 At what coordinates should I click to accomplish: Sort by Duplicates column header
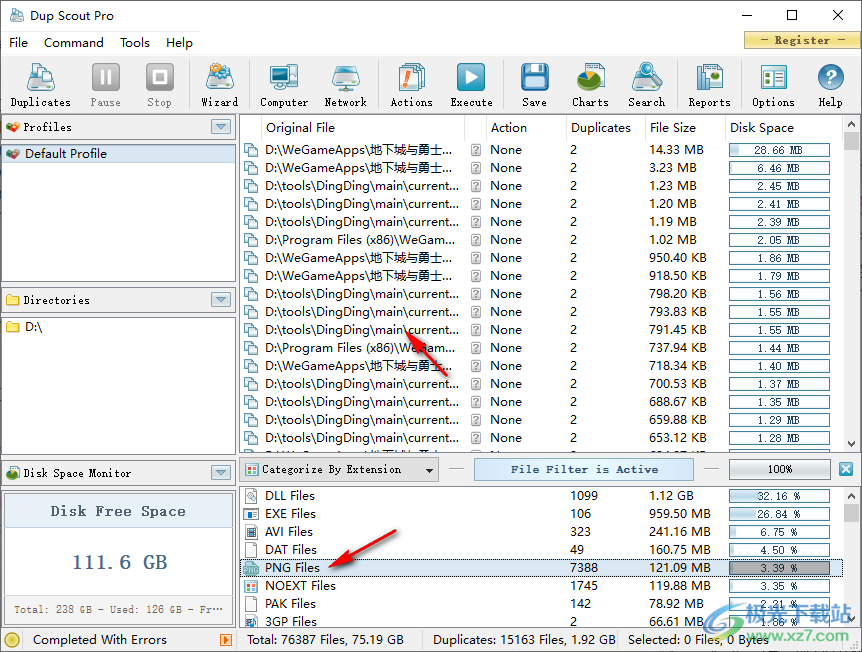(x=605, y=128)
